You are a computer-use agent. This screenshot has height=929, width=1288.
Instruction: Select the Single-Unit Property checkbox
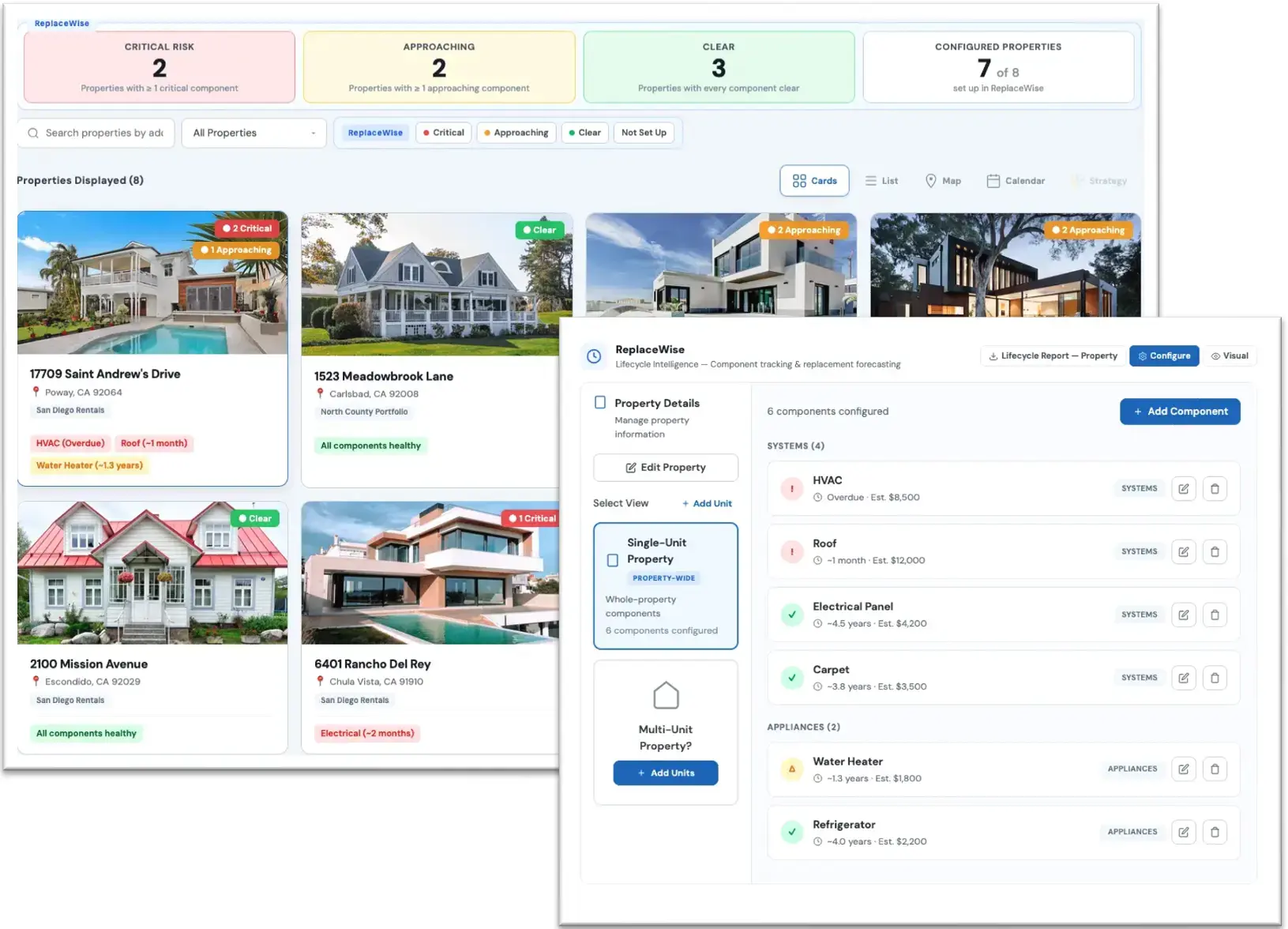pos(612,559)
